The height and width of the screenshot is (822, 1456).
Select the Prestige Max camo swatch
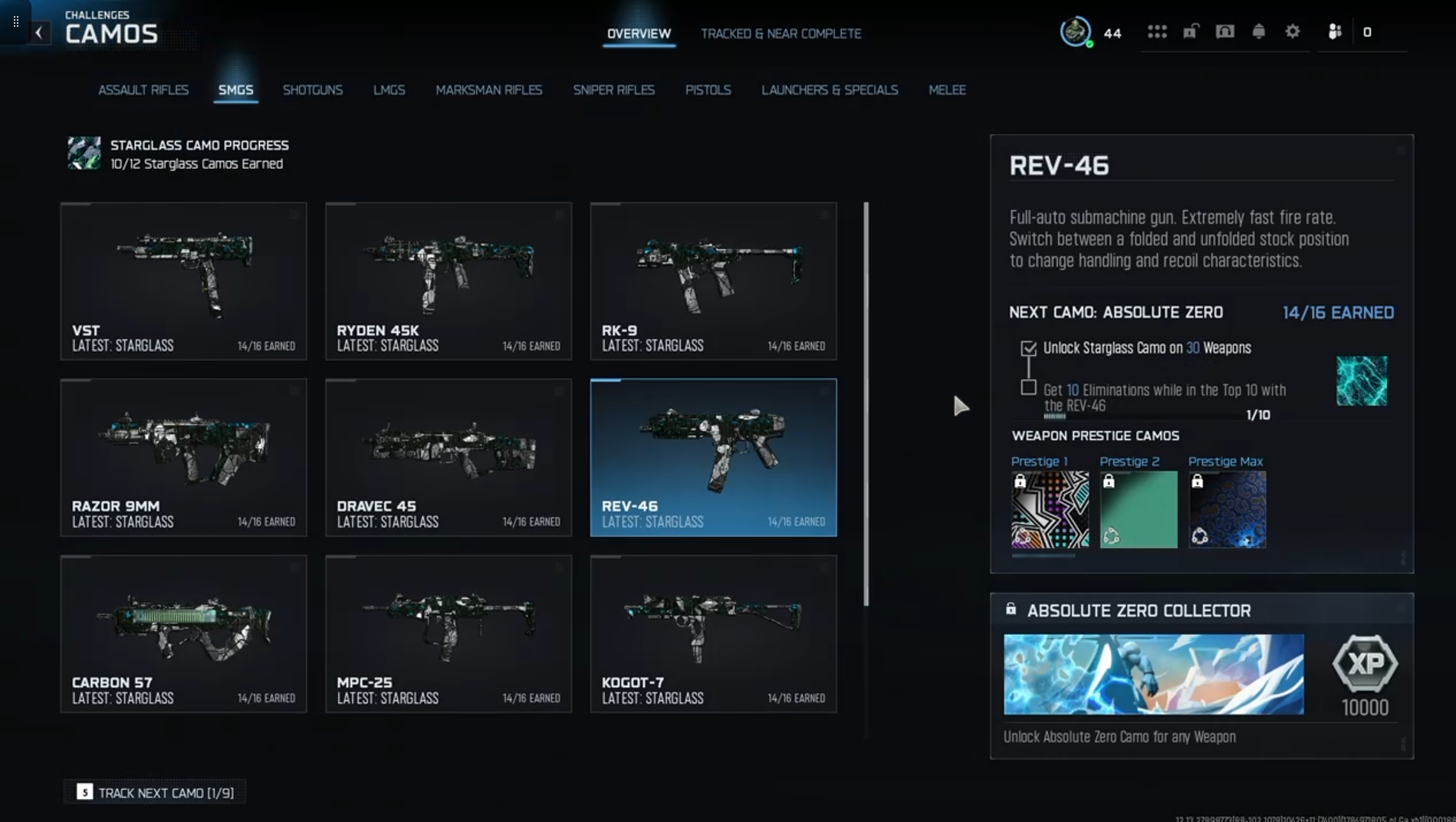[1228, 509]
